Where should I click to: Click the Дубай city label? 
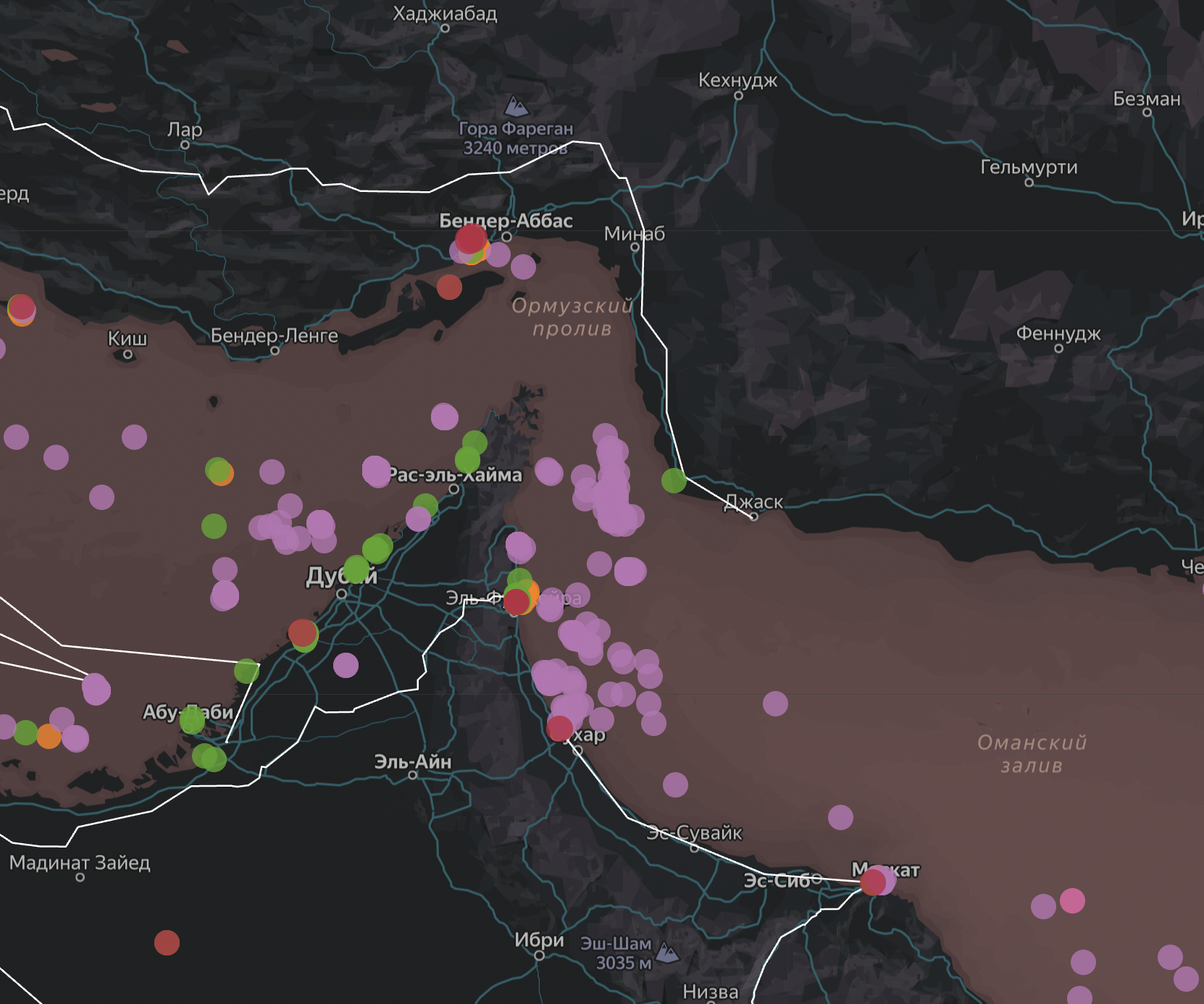click(x=341, y=576)
